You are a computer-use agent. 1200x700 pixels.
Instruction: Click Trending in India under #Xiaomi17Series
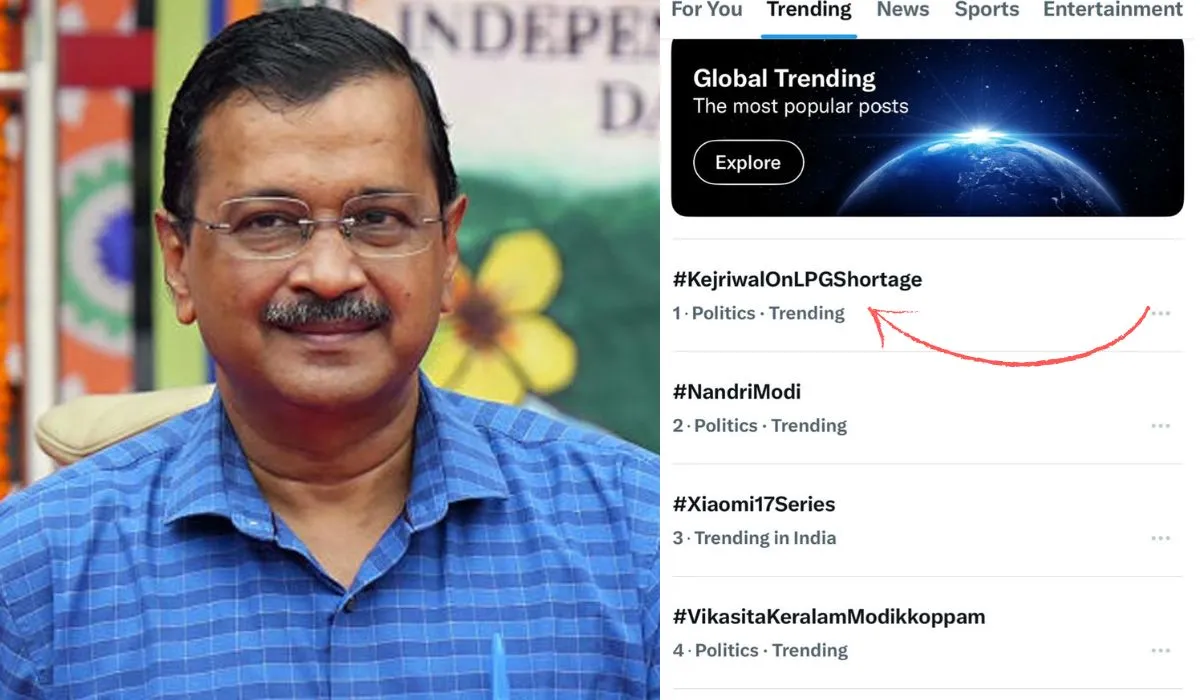765,537
